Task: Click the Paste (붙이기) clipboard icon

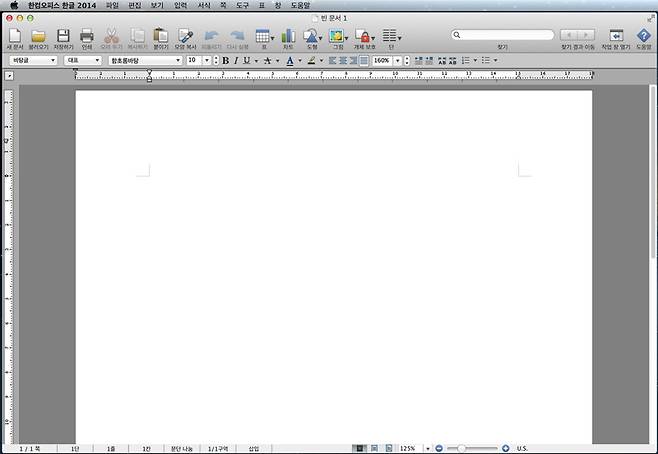Action: click(160, 36)
